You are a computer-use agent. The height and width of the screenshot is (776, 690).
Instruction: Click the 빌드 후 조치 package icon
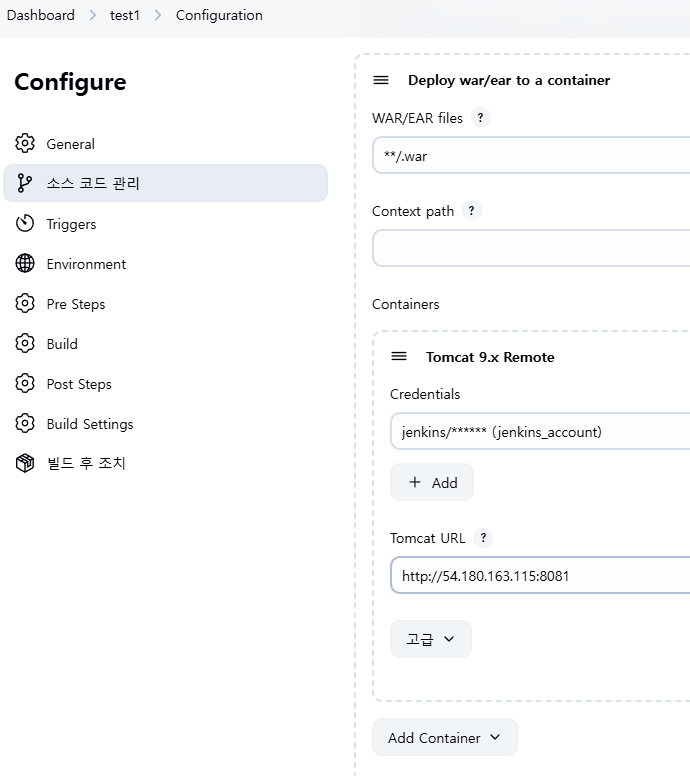[x=25, y=463]
